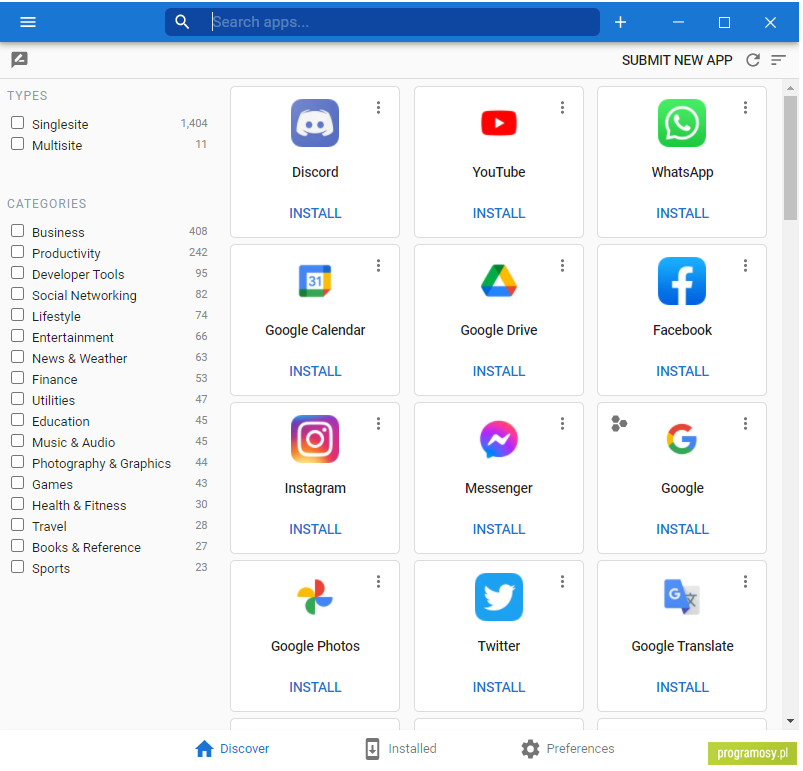Open more options for Discord

(x=378, y=108)
